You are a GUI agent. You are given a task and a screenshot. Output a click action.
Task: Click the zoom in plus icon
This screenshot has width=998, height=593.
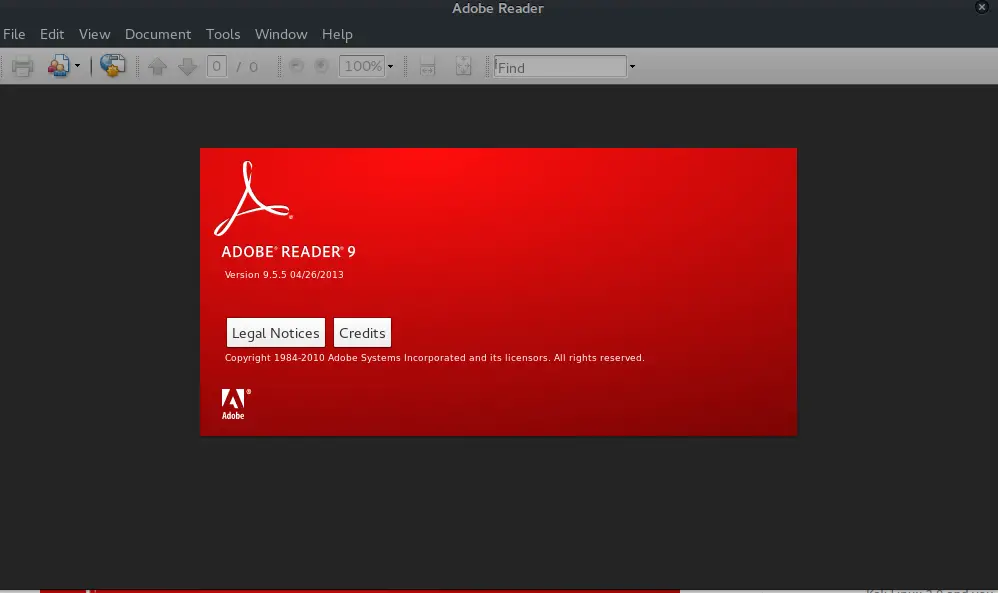pyautogui.click(x=321, y=66)
